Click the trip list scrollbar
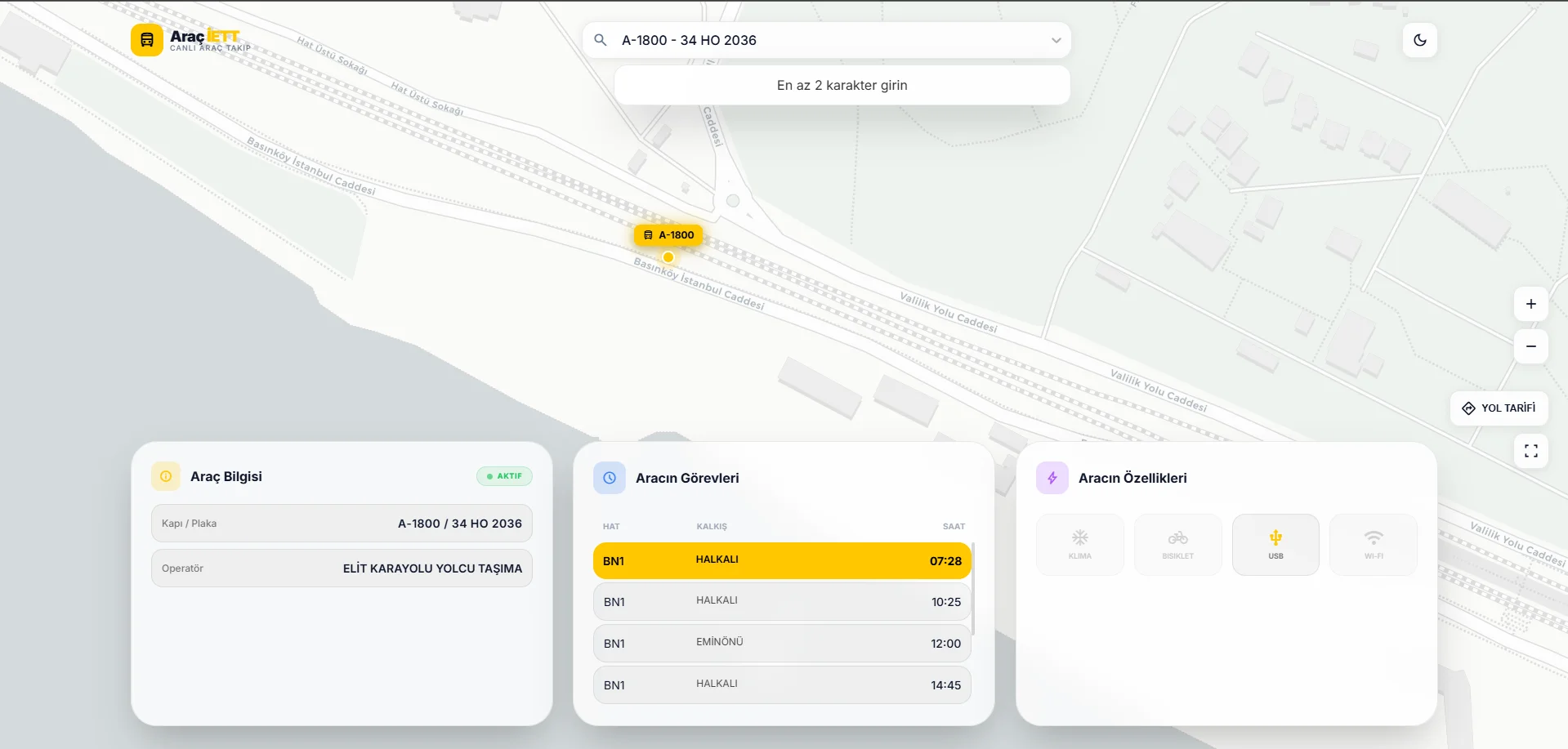 (973, 588)
